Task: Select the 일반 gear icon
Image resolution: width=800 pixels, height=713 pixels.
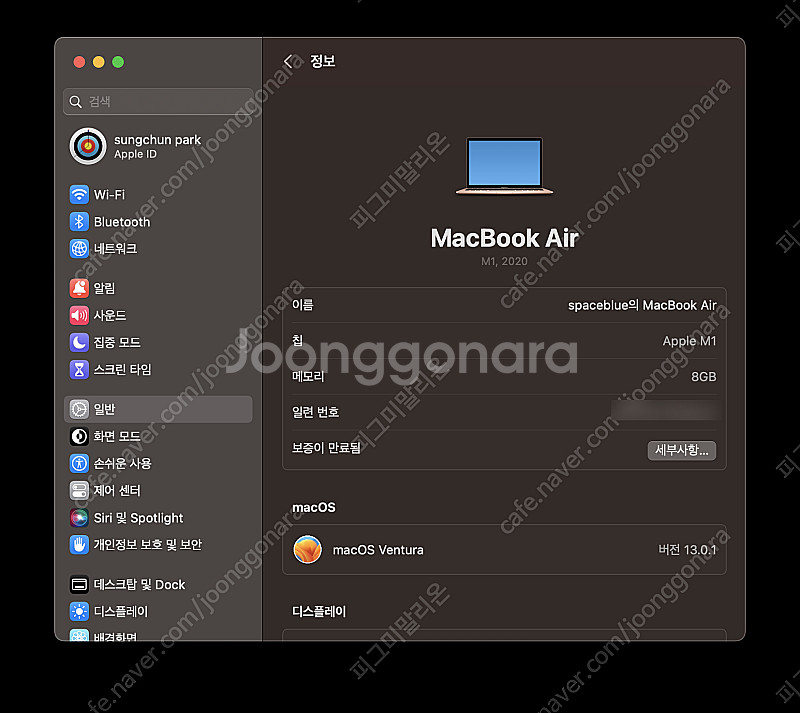Action: [79, 409]
